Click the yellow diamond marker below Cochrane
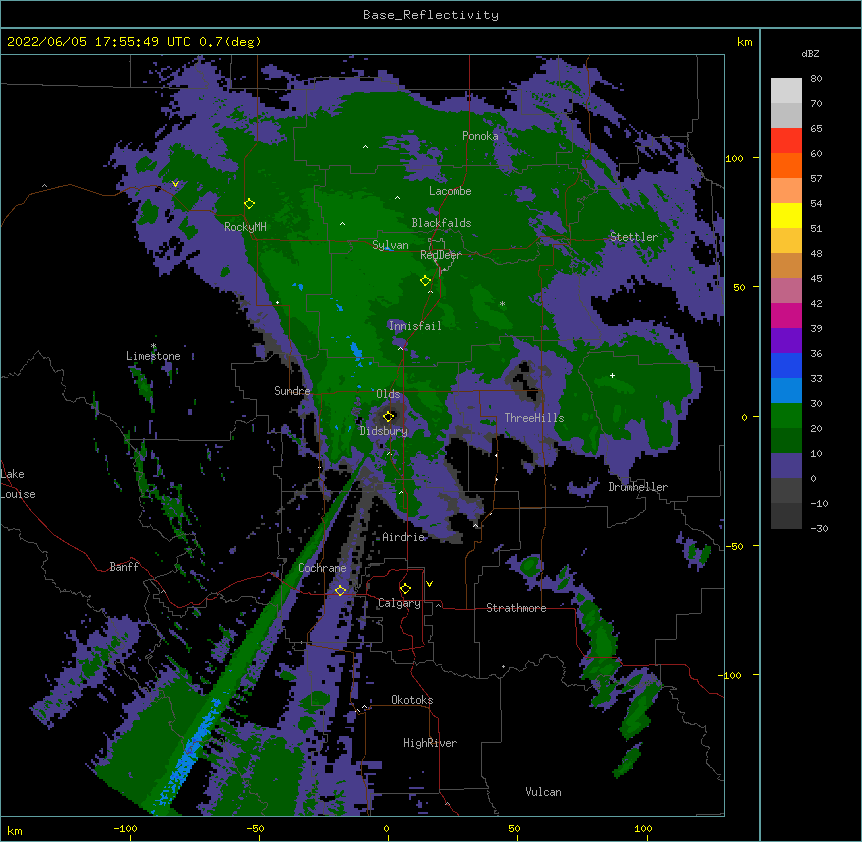The image size is (862, 842). click(x=340, y=590)
